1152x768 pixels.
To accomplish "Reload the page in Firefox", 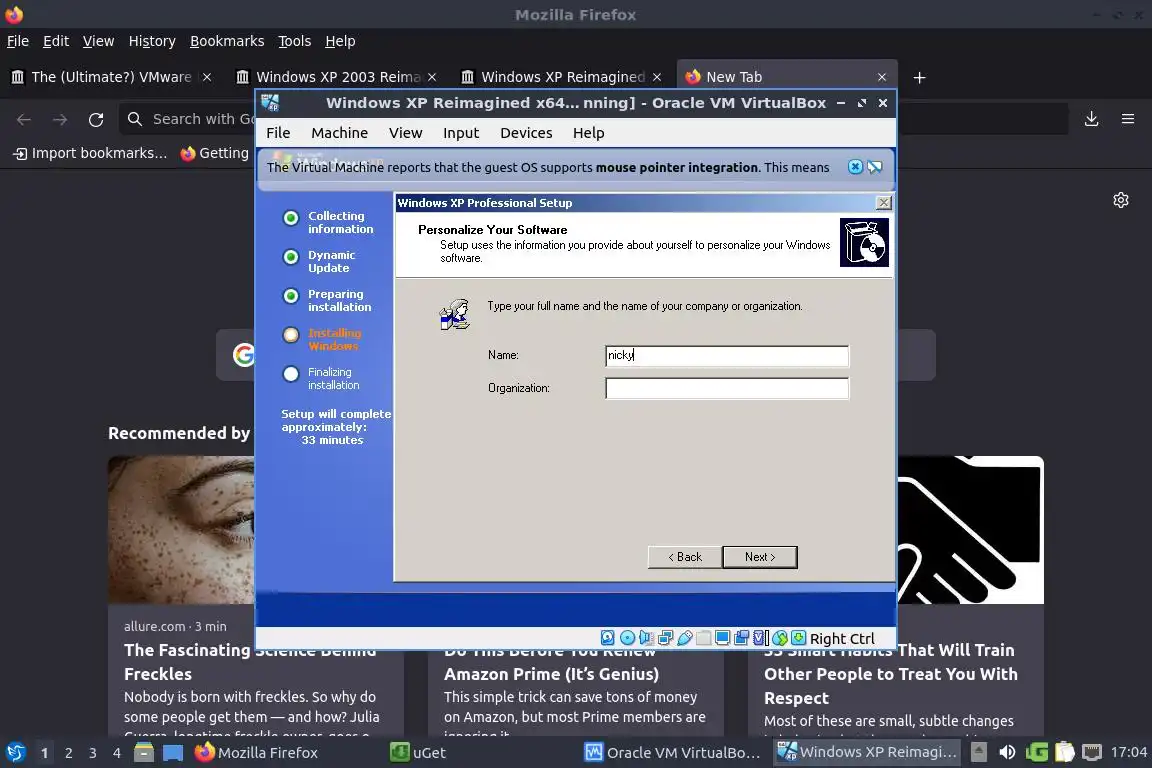I will tap(96, 120).
